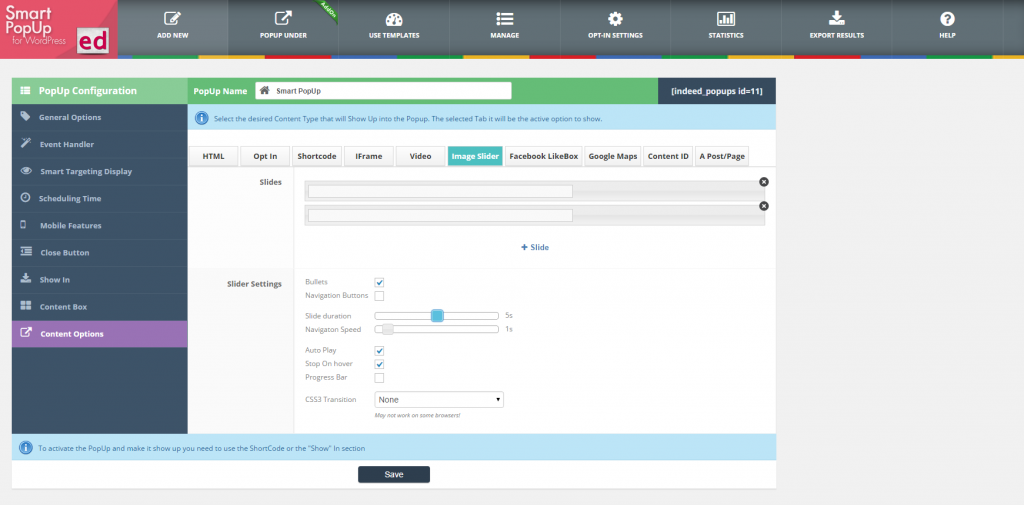The width and height of the screenshot is (1024, 505).
Task: Open the Manage list icon
Action: 504,18
